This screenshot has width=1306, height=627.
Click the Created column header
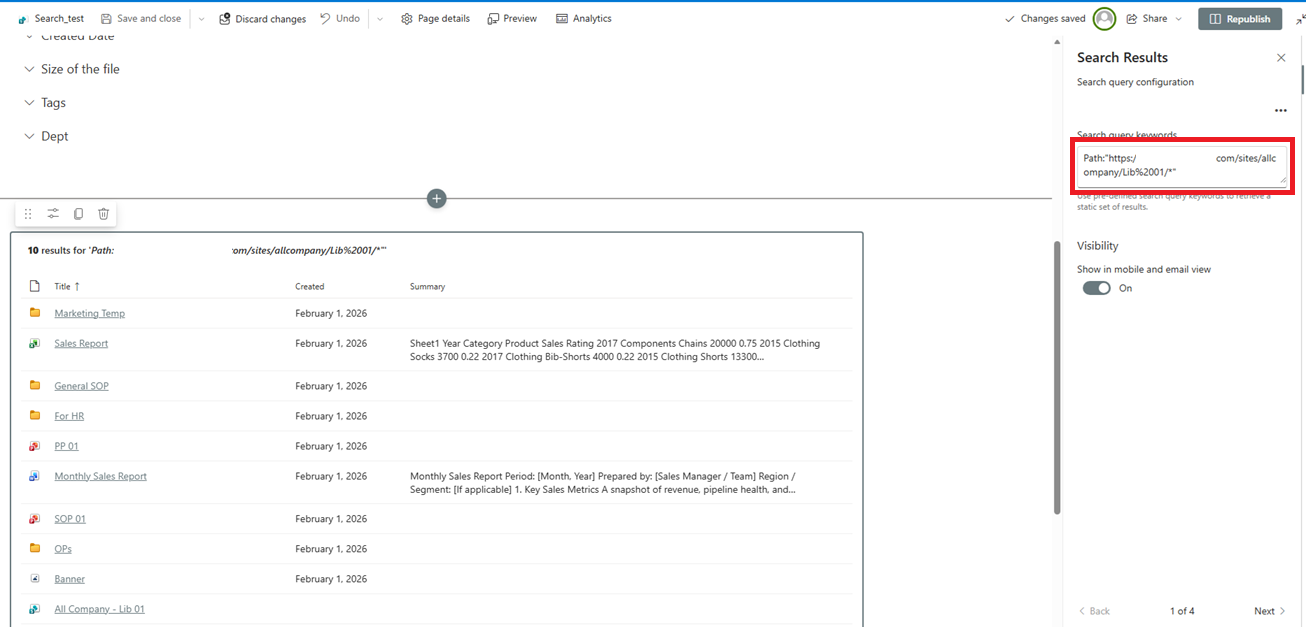[x=310, y=287]
